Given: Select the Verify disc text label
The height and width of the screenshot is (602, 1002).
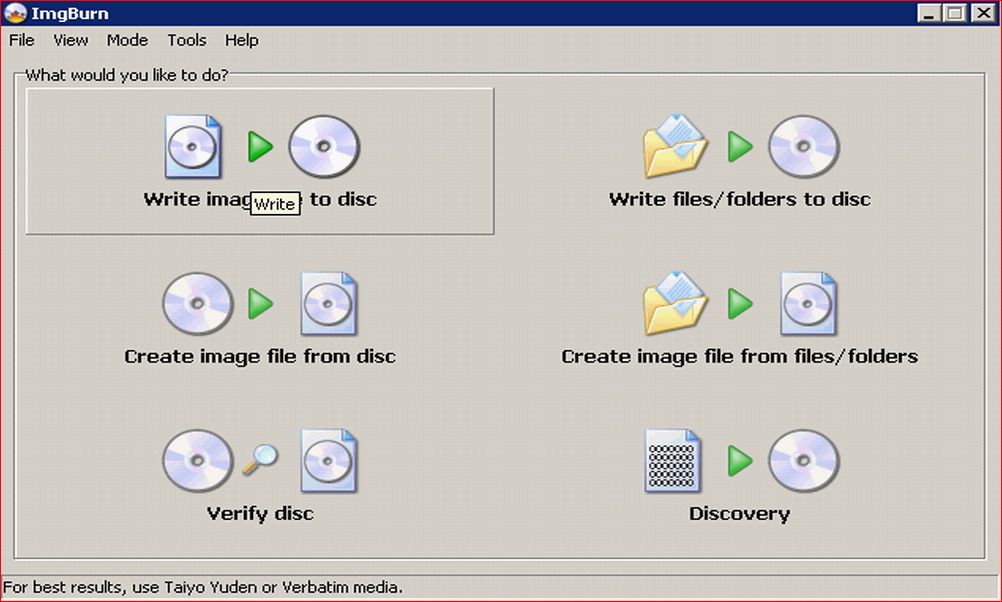Looking at the screenshot, I should 260,514.
